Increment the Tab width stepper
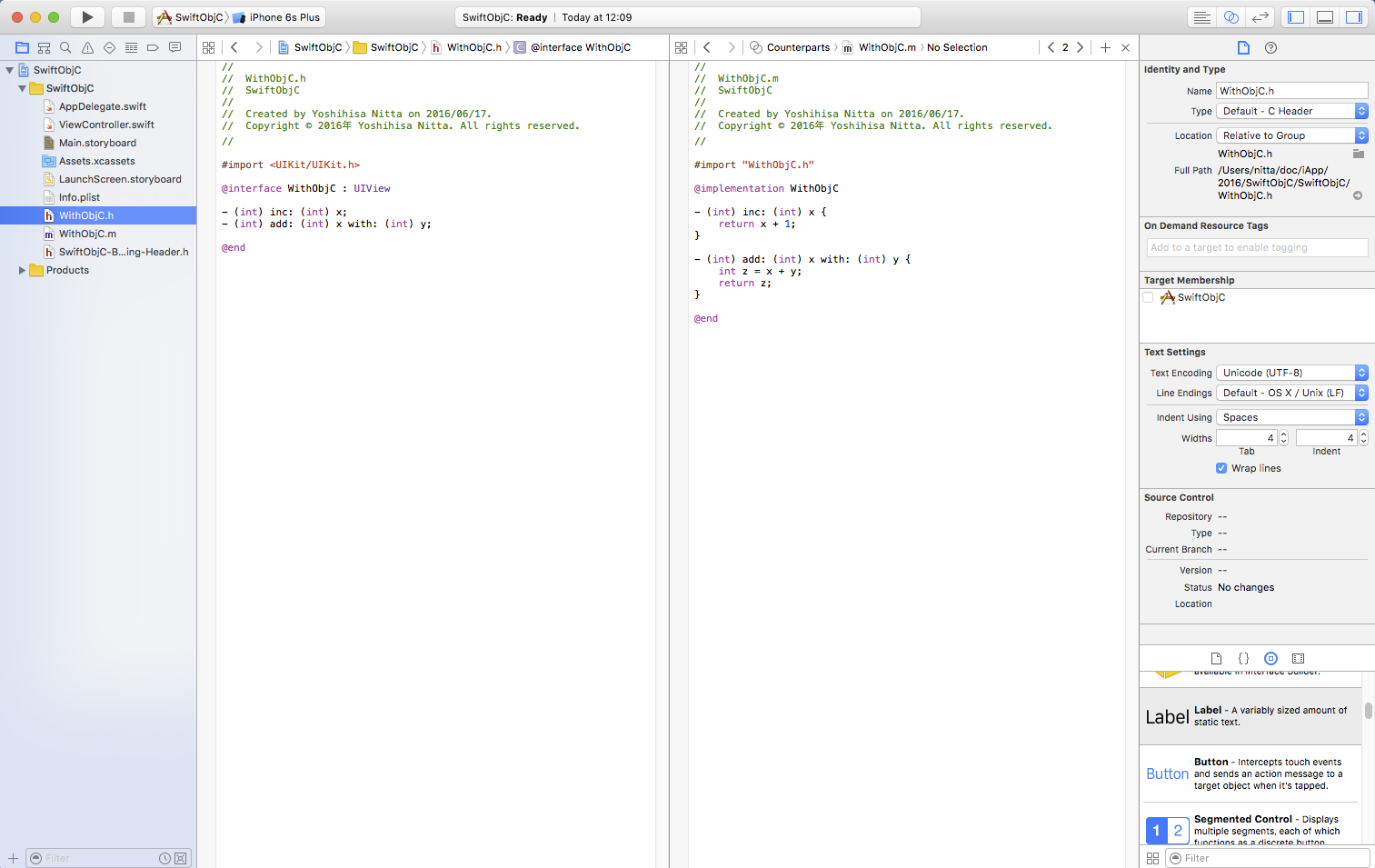Viewport: 1375px width, 868px height. tap(1283, 434)
